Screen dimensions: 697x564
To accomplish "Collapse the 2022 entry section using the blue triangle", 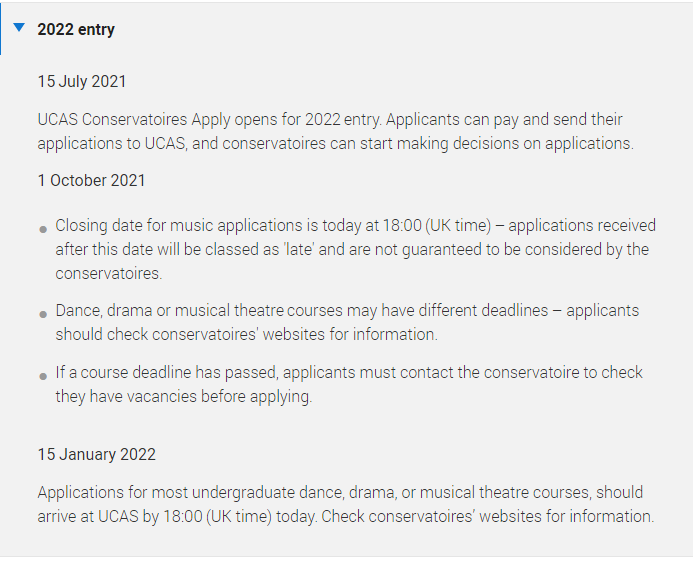I will [19, 28].
